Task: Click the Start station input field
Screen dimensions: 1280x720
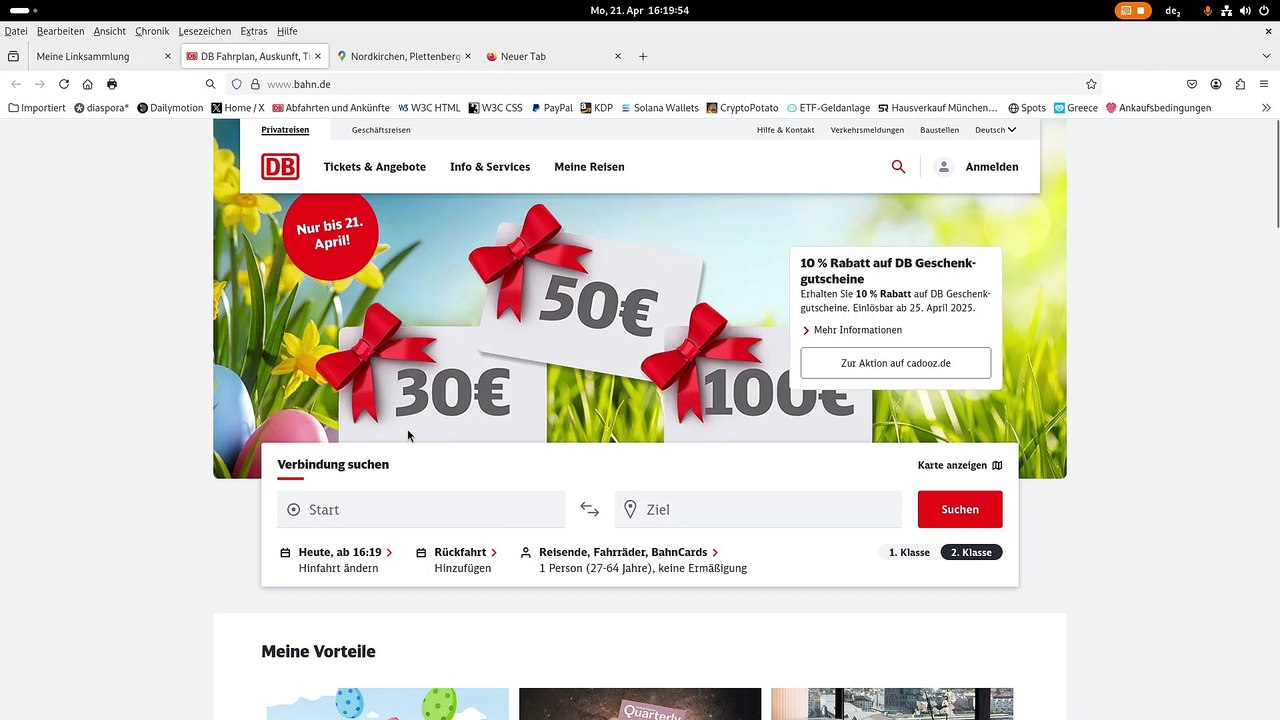Action: click(x=421, y=509)
